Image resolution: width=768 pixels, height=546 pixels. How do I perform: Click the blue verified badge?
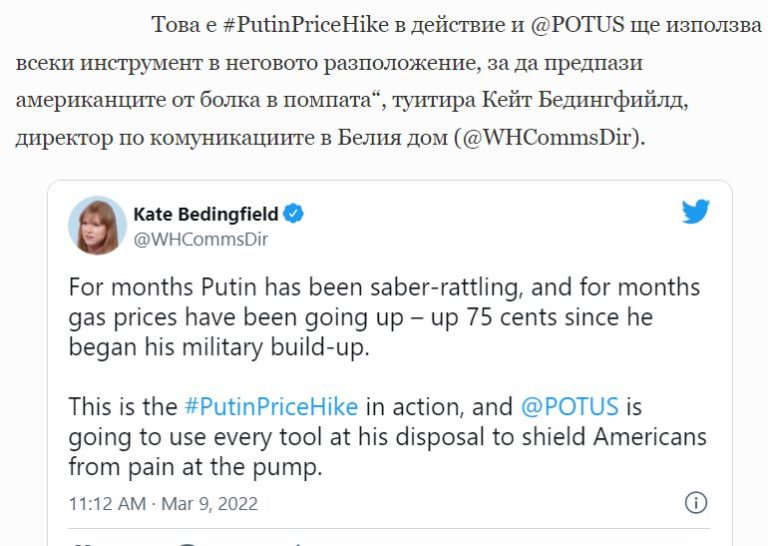[294, 213]
